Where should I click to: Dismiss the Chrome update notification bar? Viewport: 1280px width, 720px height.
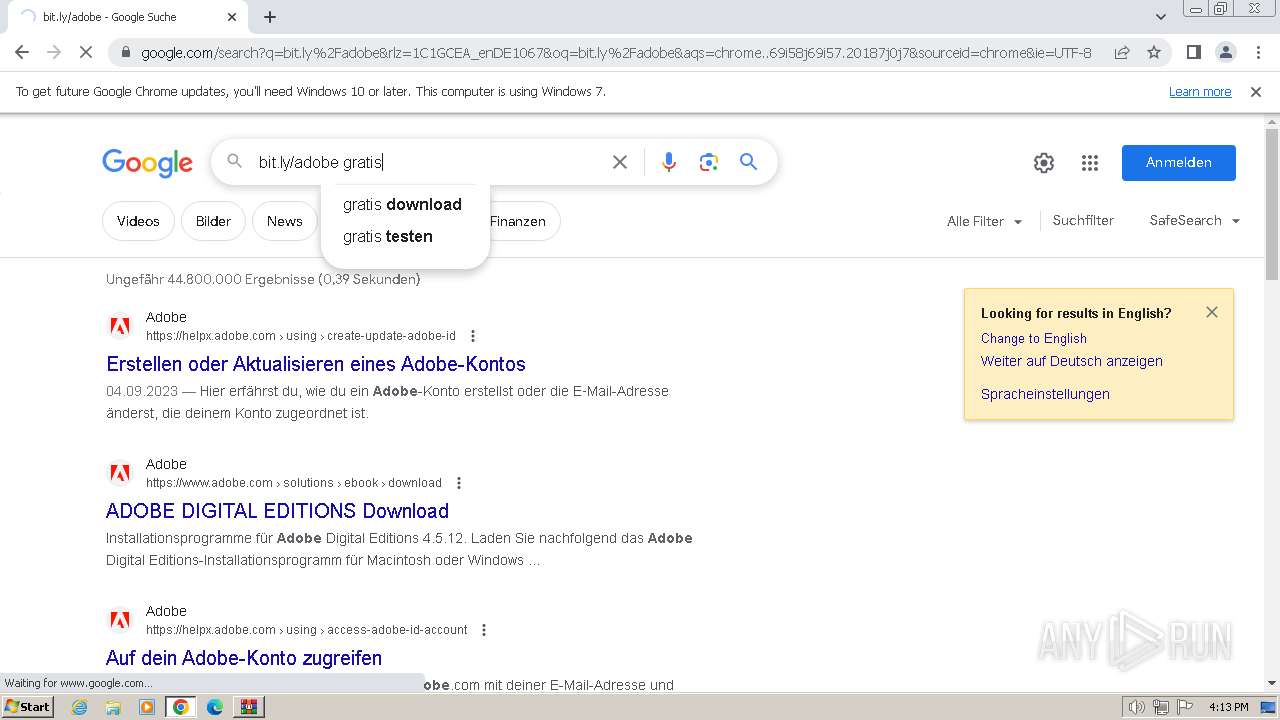1256,92
